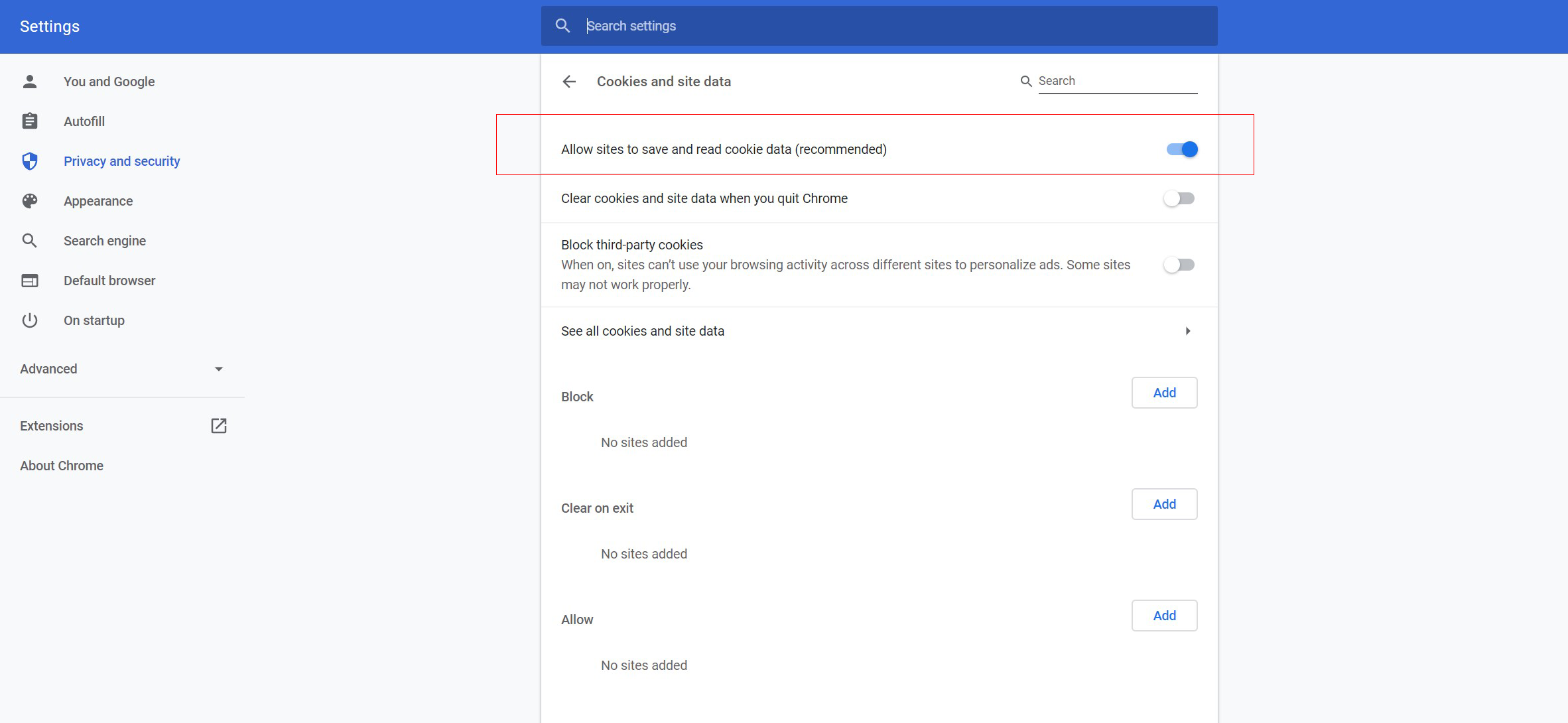Open You and Google settings
The width and height of the screenshot is (1568, 723).
[x=109, y=82]
